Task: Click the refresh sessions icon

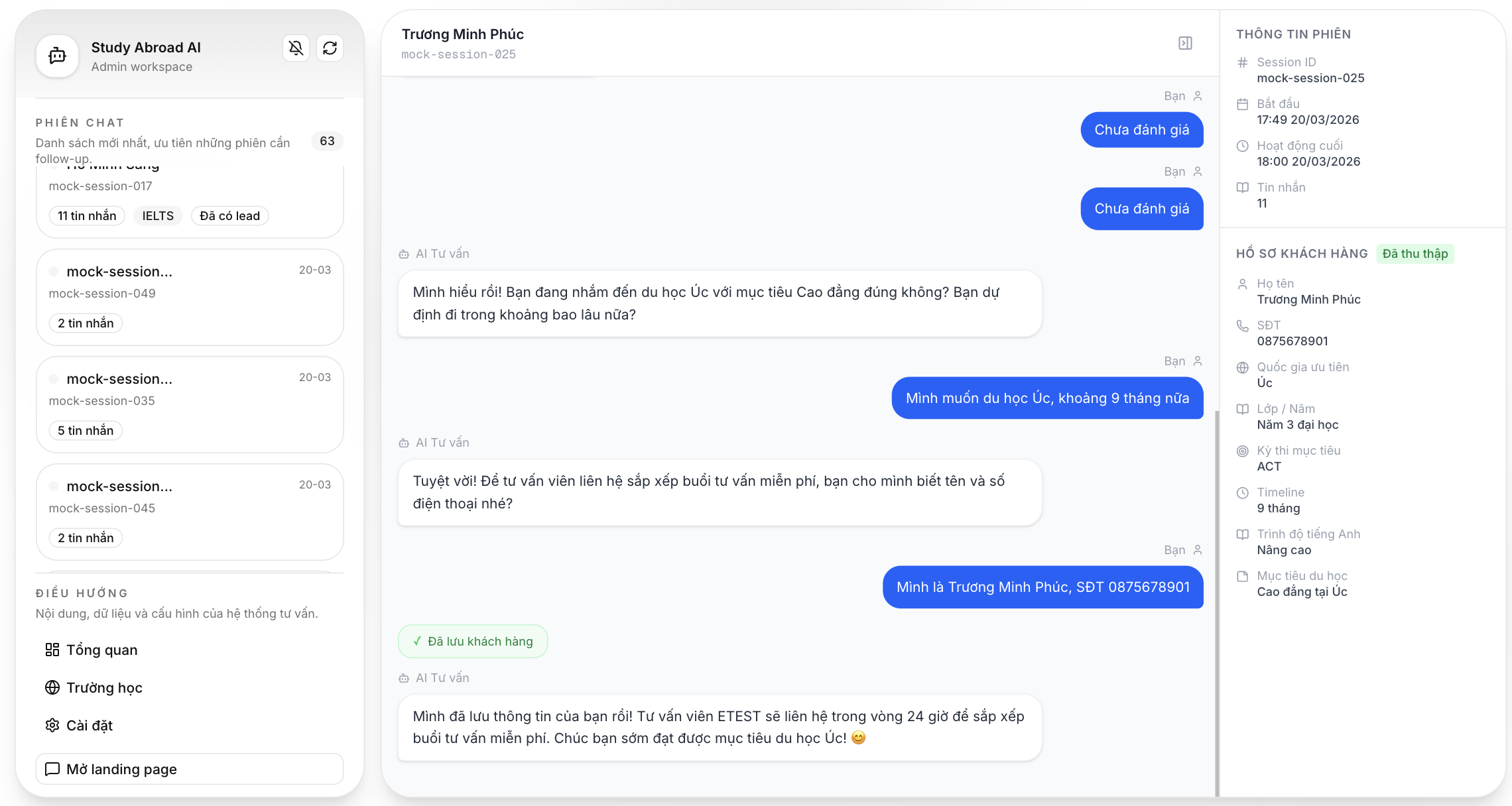Action: [330, 48]
